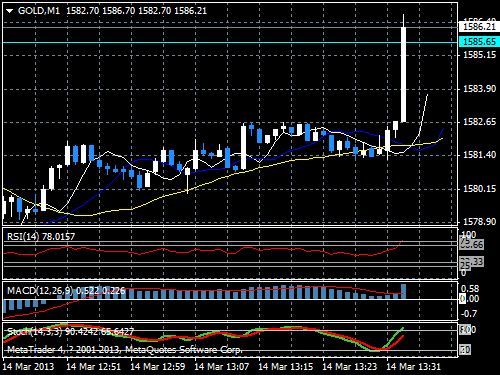500x375 pixels.
Task: Select the 1585.15 price axis label
Action: [x=480, y=55]
